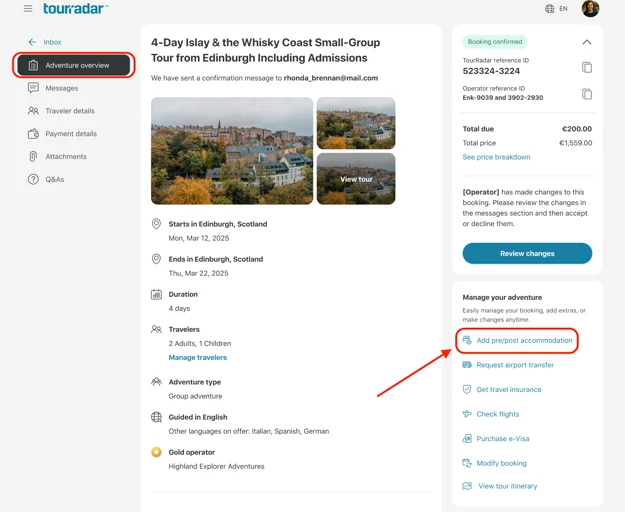Select Attachments sidebar item
Viewport: 625px width, 512px height.
click(x=66, y=157)
